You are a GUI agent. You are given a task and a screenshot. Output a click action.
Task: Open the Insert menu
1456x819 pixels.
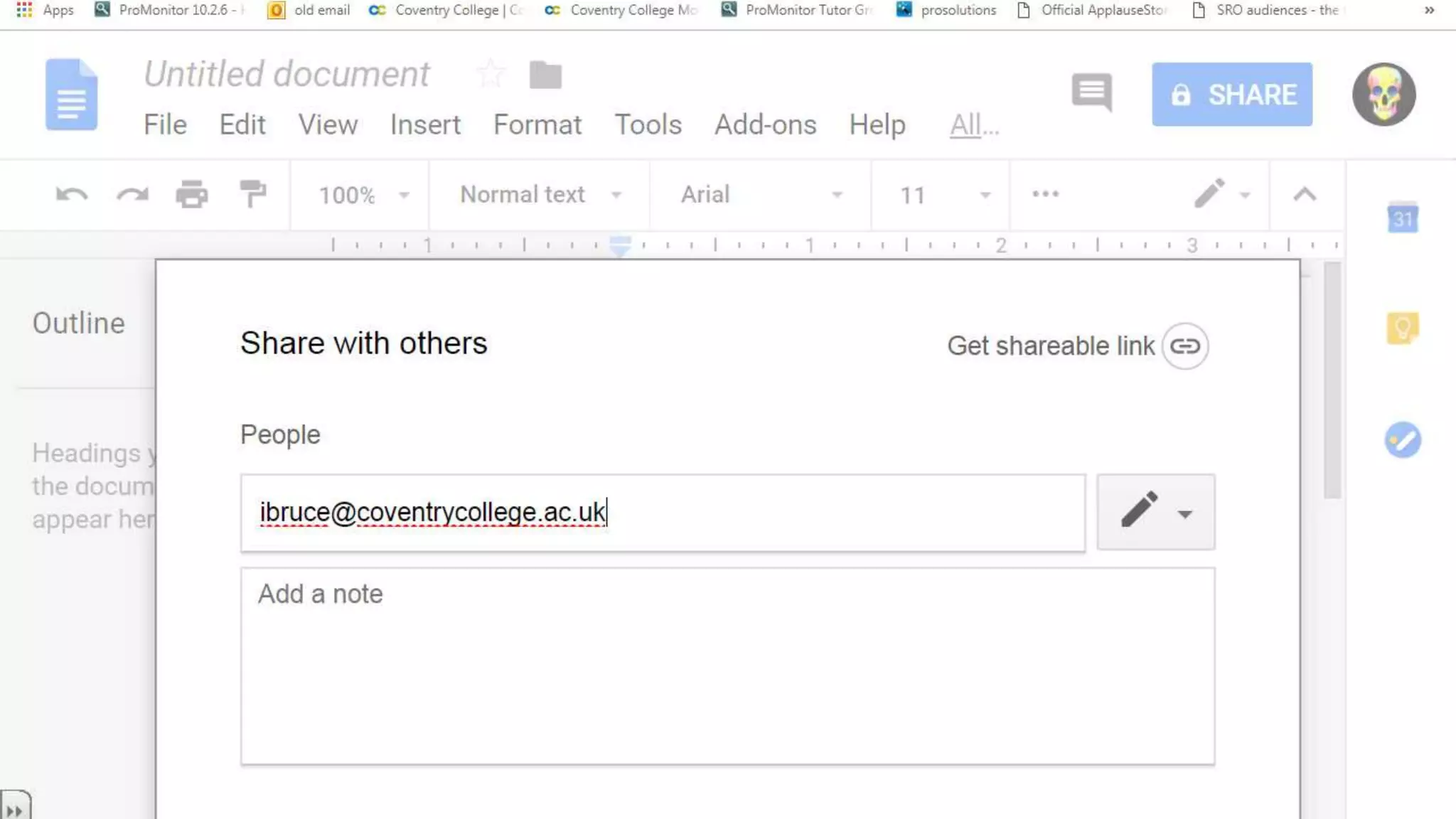coord(425,125)
